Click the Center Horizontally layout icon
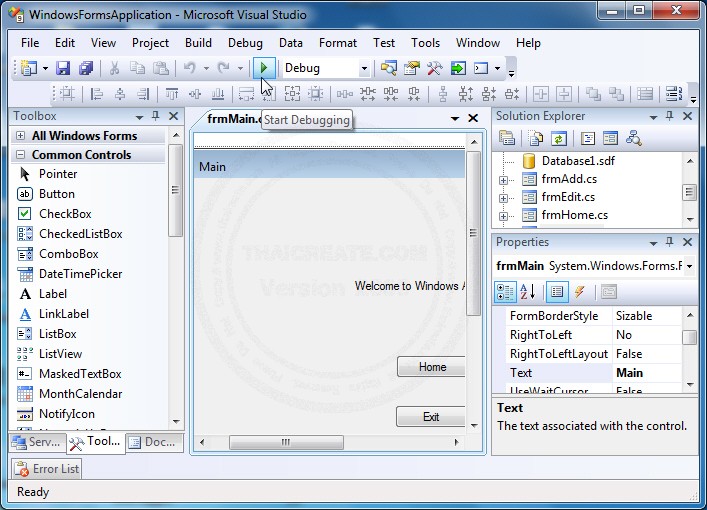Image resolution: width=707 pixels, height=510 pixels. point(541,94)
